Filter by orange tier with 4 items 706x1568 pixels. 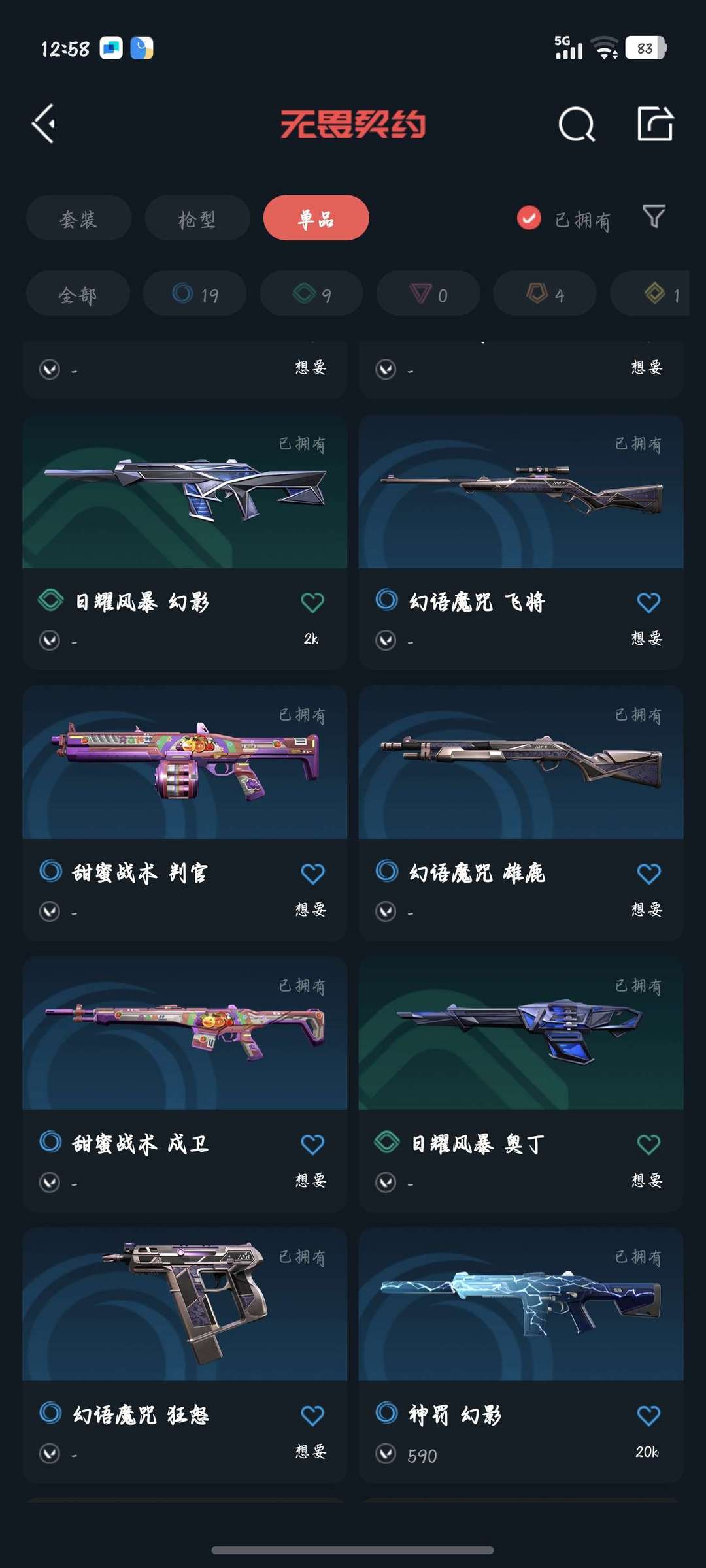[545, 293]
